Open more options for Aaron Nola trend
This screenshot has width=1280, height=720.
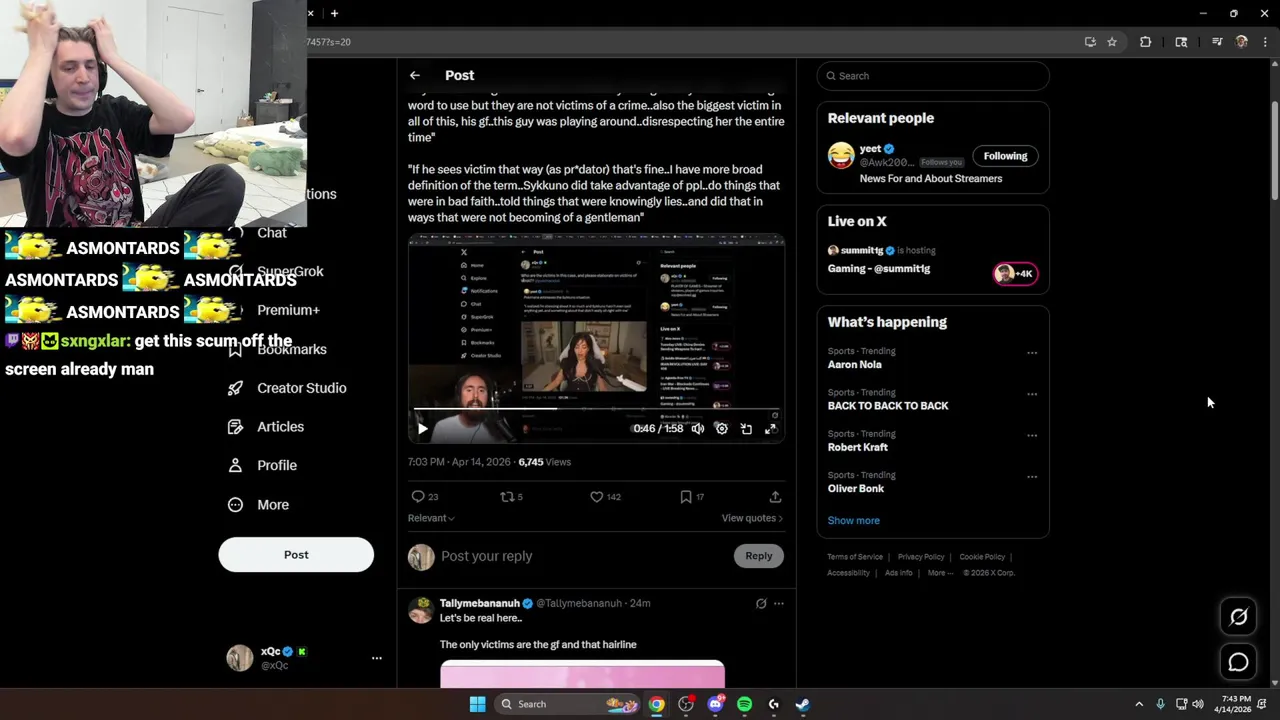point(1032,352)
